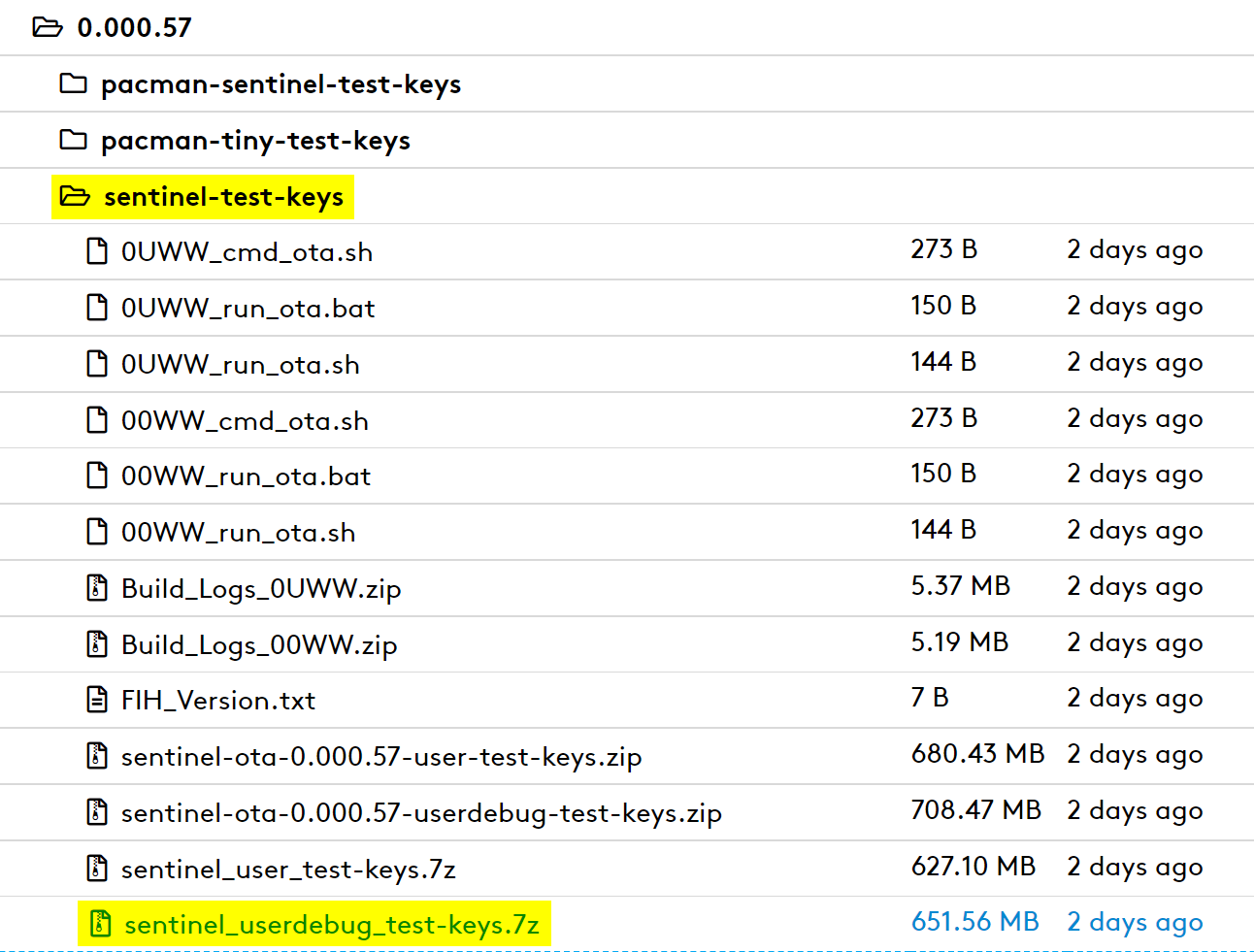Click the 651.56 MB size text
This screenshot has height=952, width=1254.
click(x=974, y=922)
